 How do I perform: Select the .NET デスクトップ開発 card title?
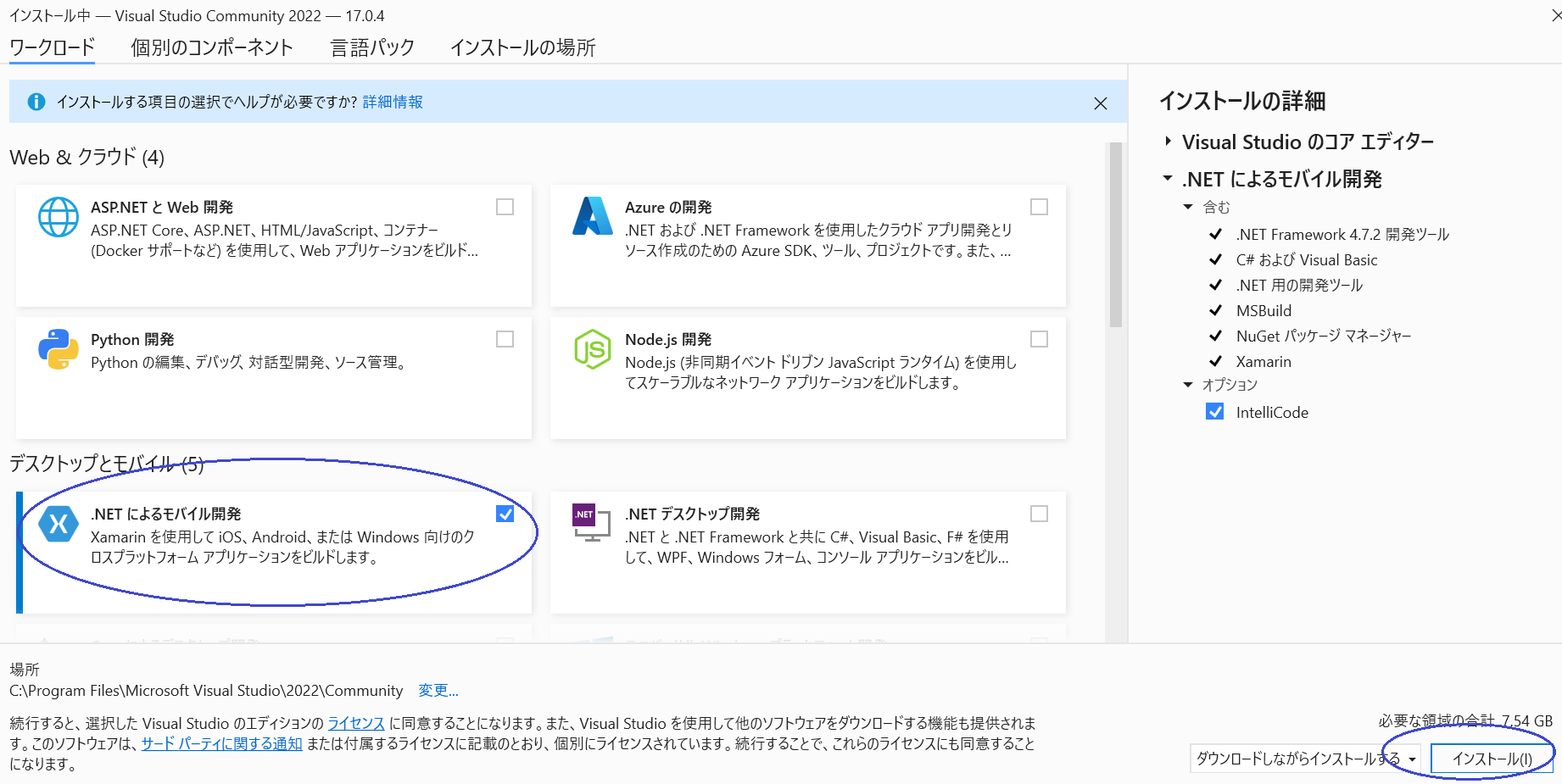[x=692, y=514]
